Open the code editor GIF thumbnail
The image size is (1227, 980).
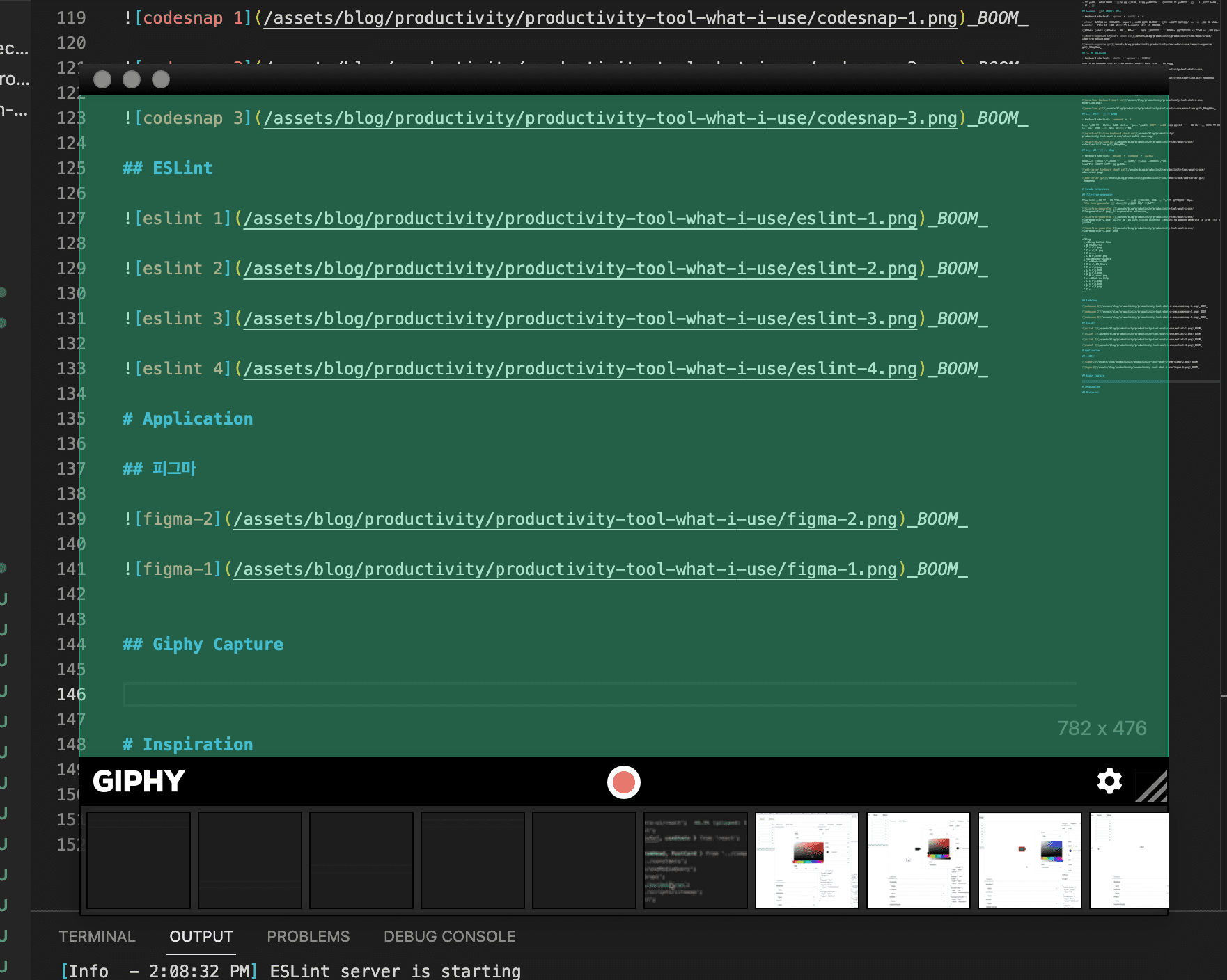(696, 860)
